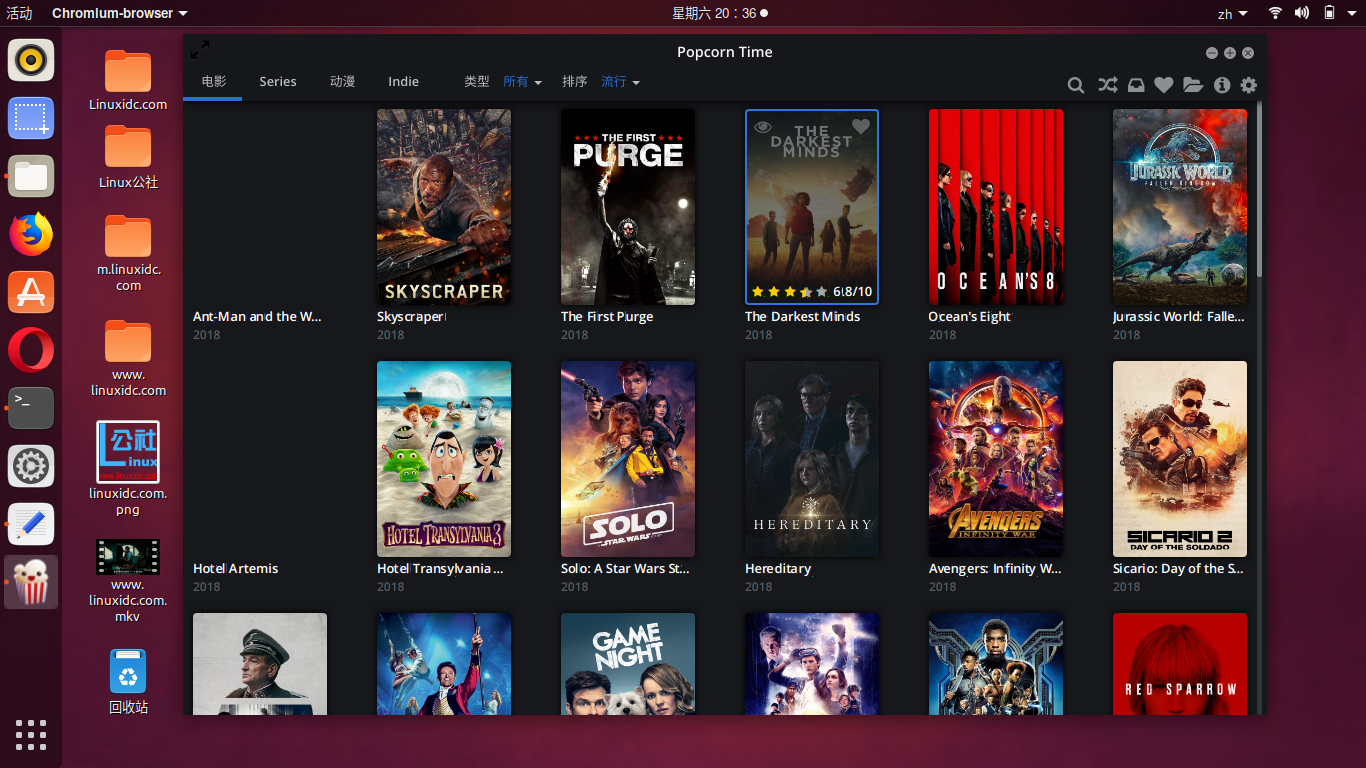Click the movie list vertical scrollbar
Image resolution: width=1366 pixels, height=768 pixels.
1260,190
